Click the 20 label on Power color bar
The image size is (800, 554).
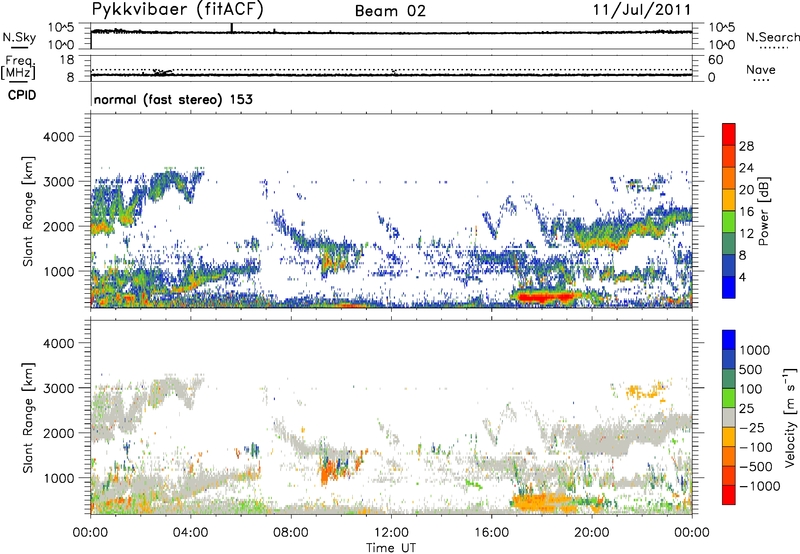pyautogui.click(x=746, y=190)
